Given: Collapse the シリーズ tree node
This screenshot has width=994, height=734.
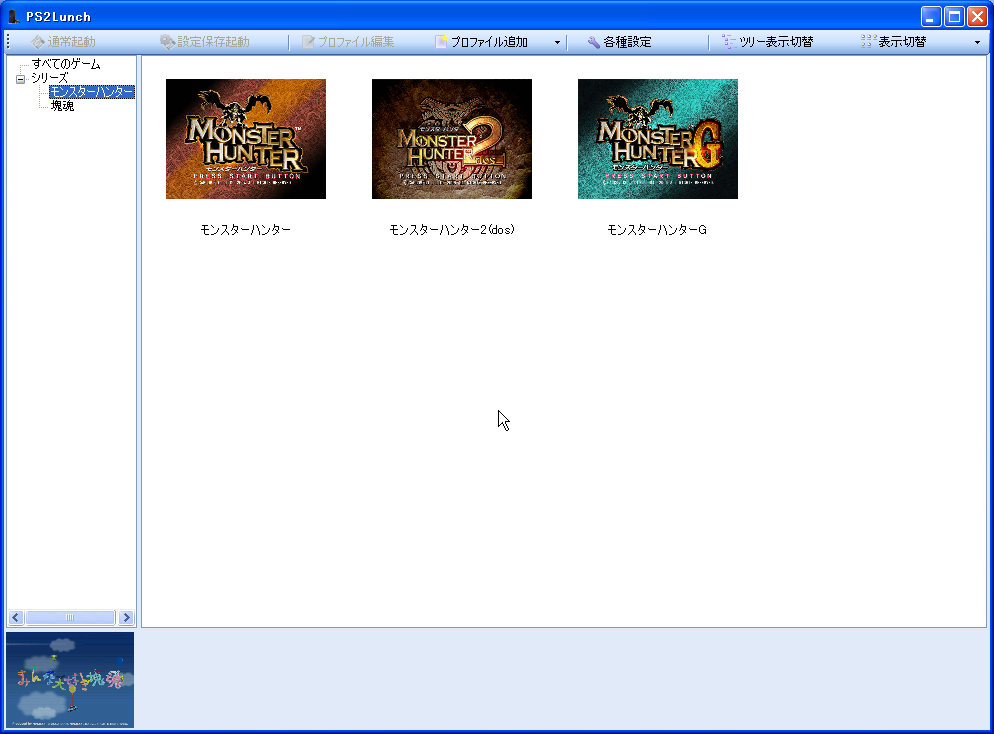Looking at the screenshot, I should [x=20, y=79].
